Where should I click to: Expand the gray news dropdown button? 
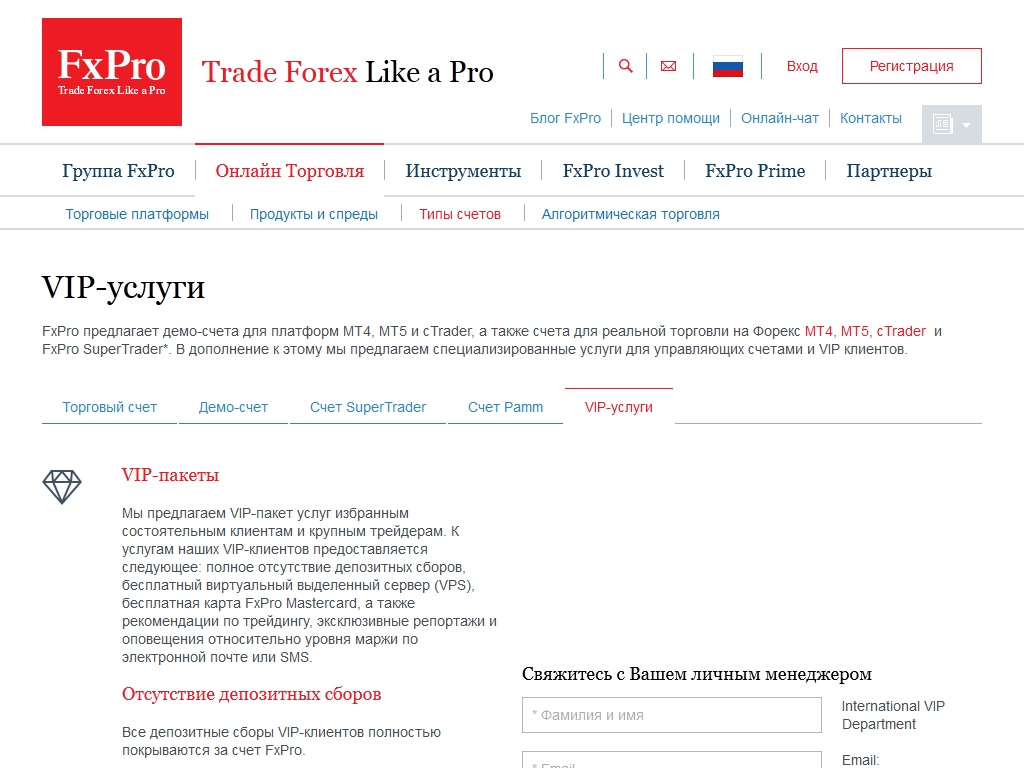tap(951, 125)
